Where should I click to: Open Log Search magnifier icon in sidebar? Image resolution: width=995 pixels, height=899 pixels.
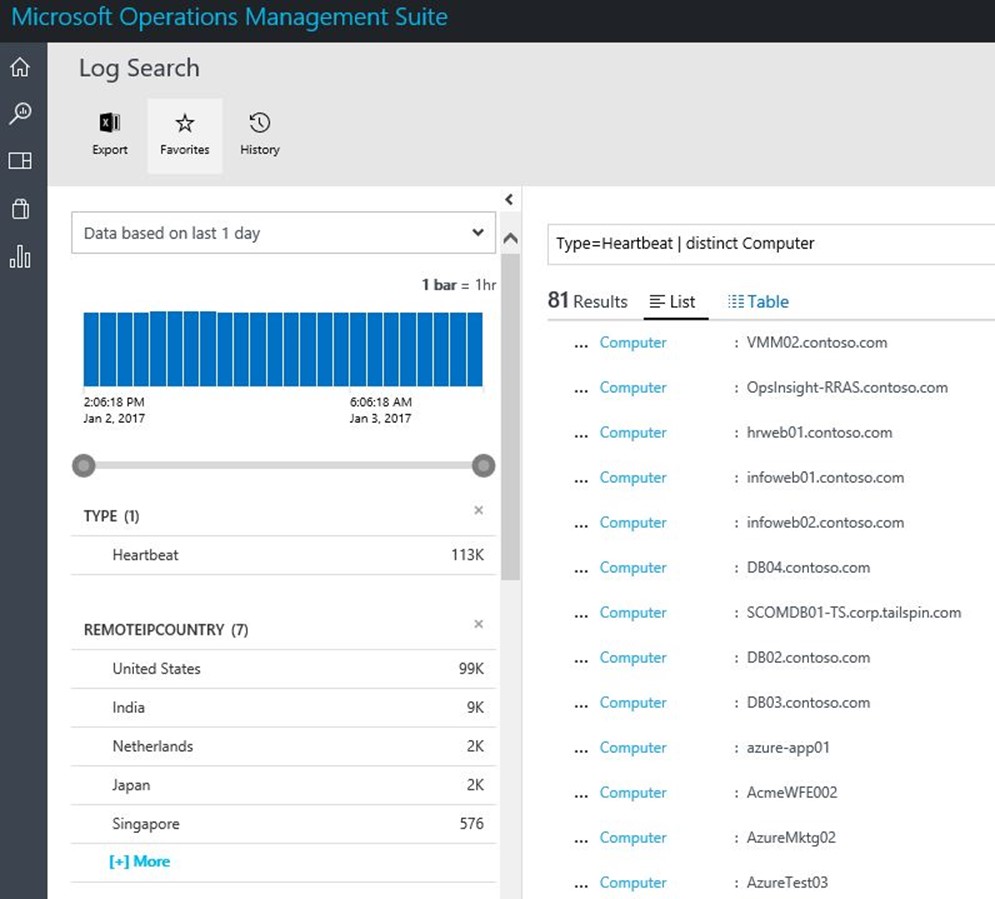[20, 114]
